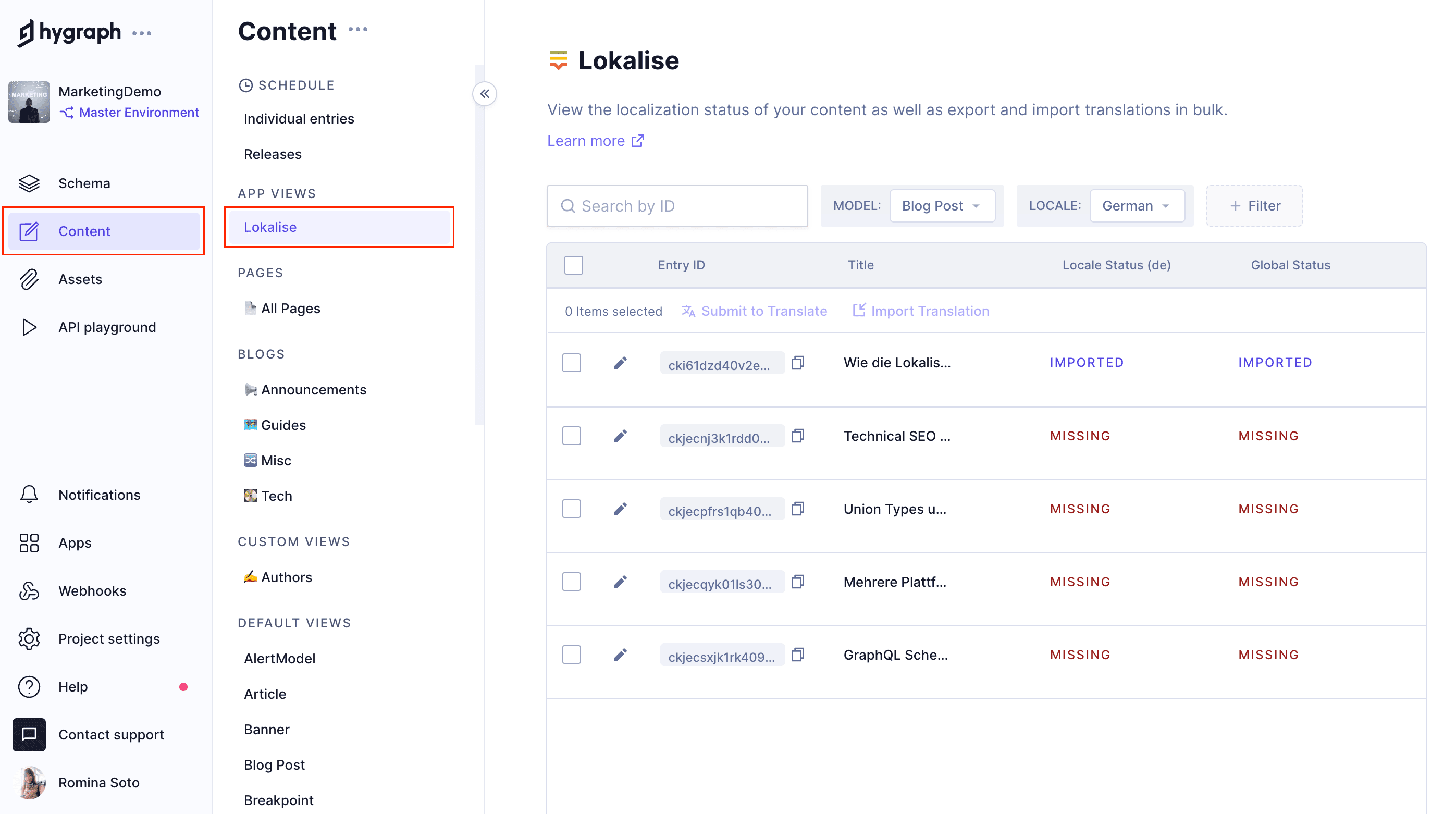
Task: Open All Pages under the Pages section
Action: [290, 308]
